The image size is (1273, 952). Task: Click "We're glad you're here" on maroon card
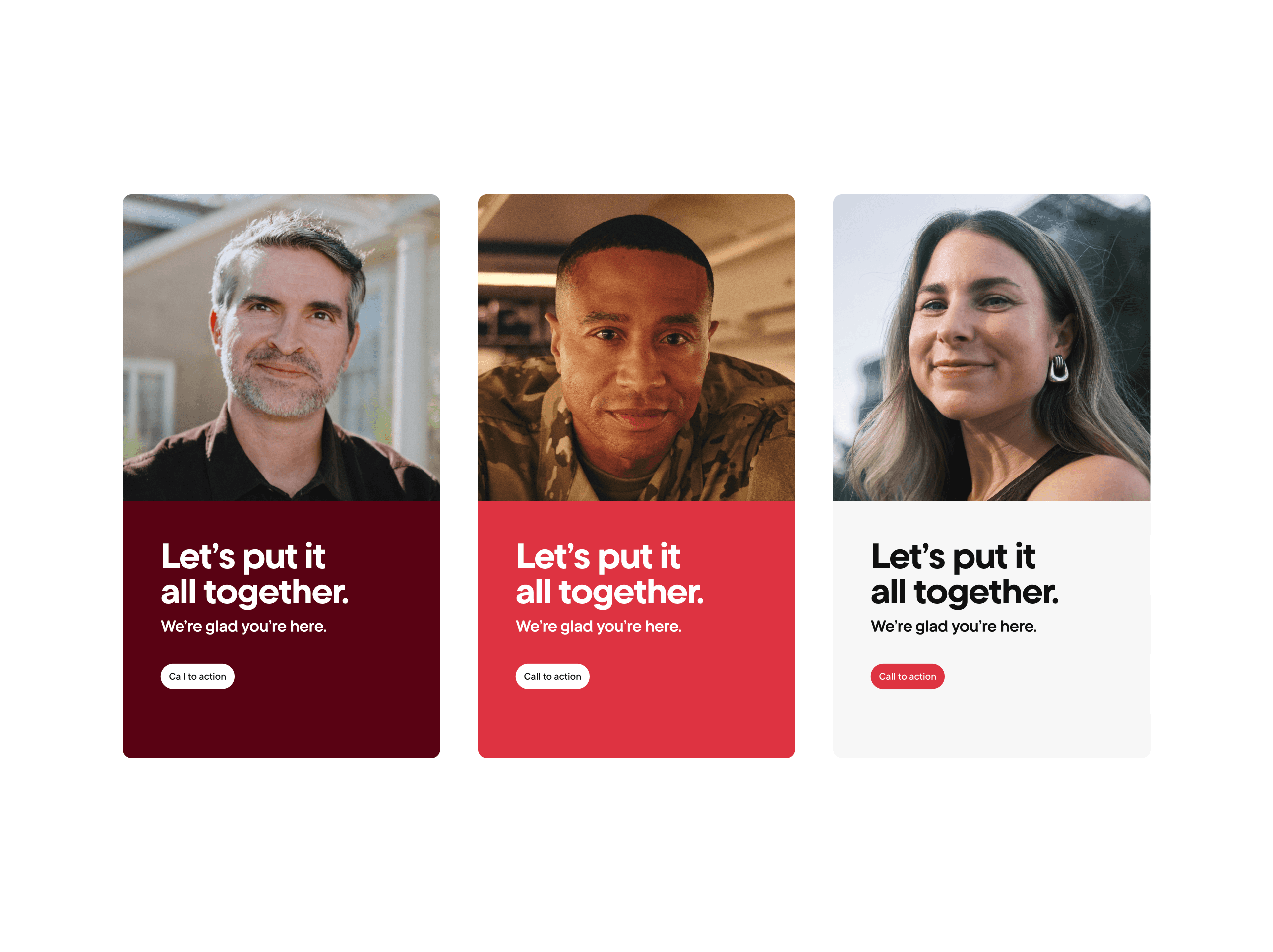(x=243, y=626)
